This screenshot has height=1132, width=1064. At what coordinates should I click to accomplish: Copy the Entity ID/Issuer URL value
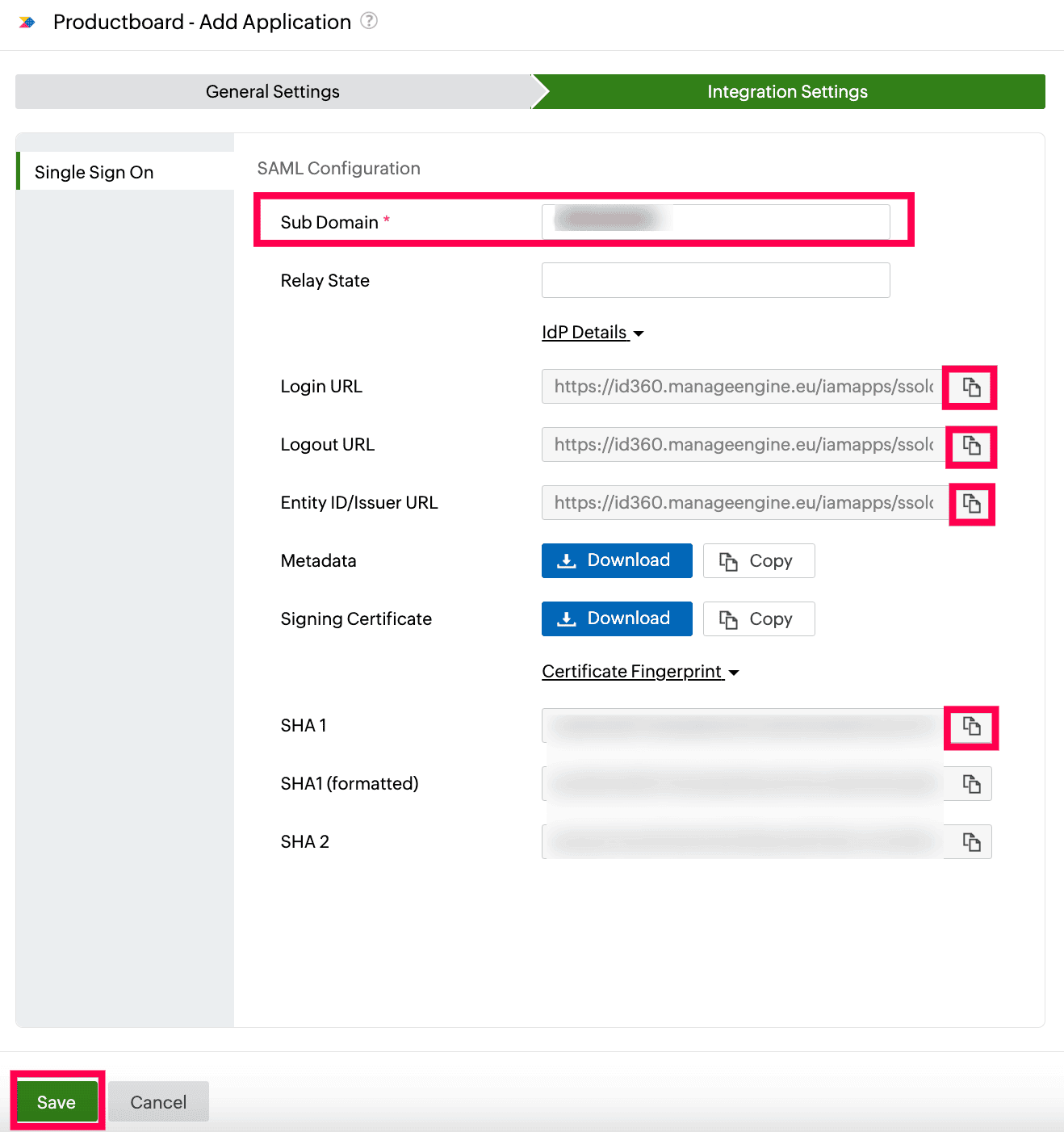pos(971,503)
